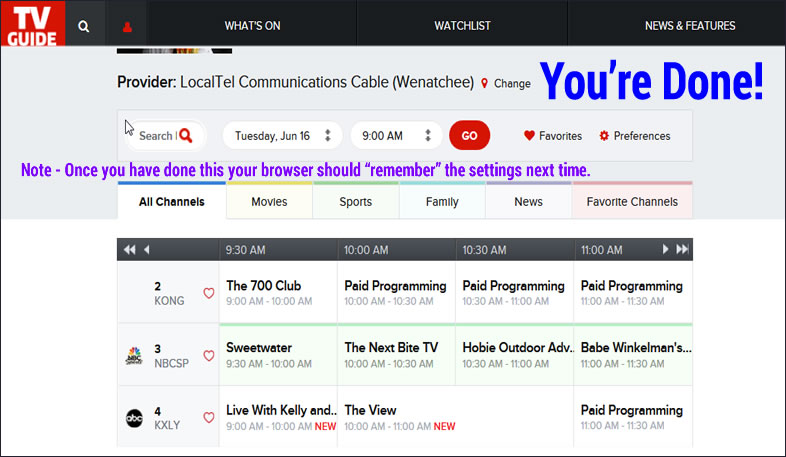Click the 9:30 AM time header
This screenshot has height=457, width=786.
(245, 250)
